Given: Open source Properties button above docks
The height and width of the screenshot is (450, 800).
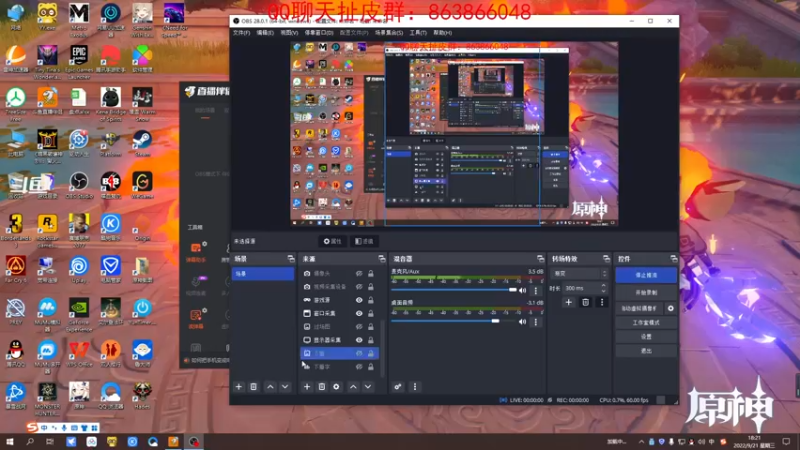Looking at the screenshot, I should 332,241.
